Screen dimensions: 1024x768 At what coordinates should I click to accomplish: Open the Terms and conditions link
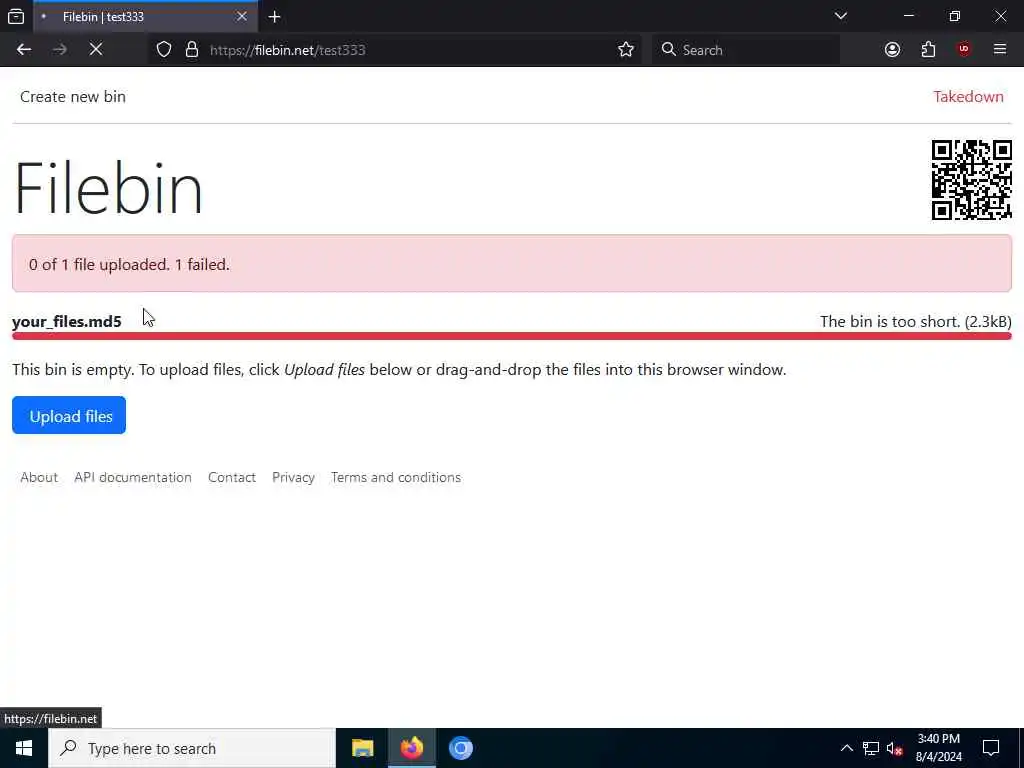pos(396,477)
